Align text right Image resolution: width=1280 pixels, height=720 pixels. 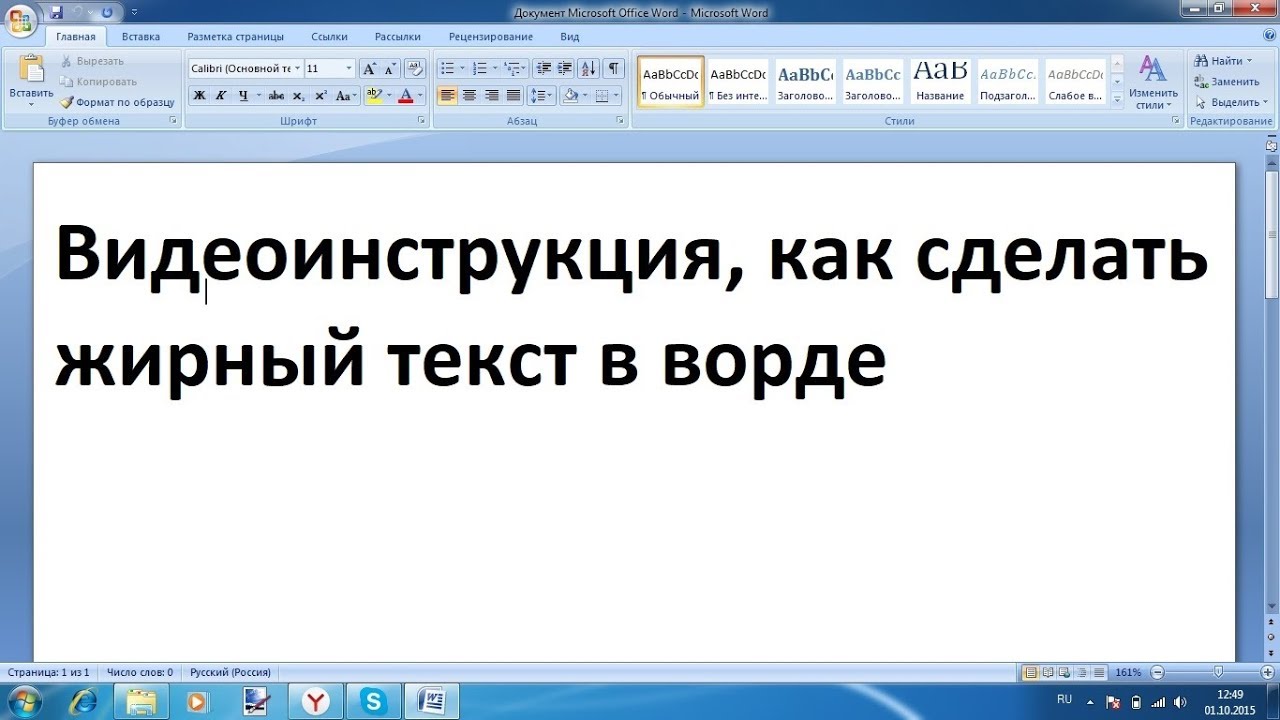491,96
